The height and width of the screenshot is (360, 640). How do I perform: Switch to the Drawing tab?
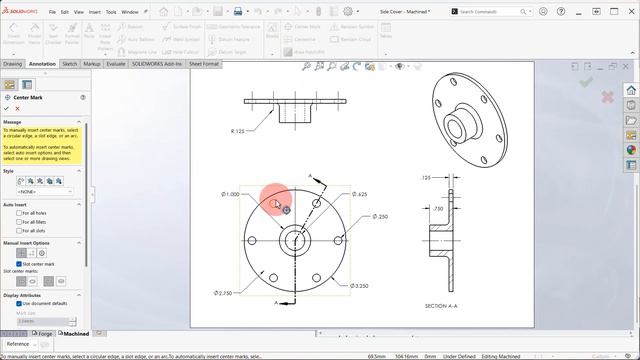(x=12, y=64)
